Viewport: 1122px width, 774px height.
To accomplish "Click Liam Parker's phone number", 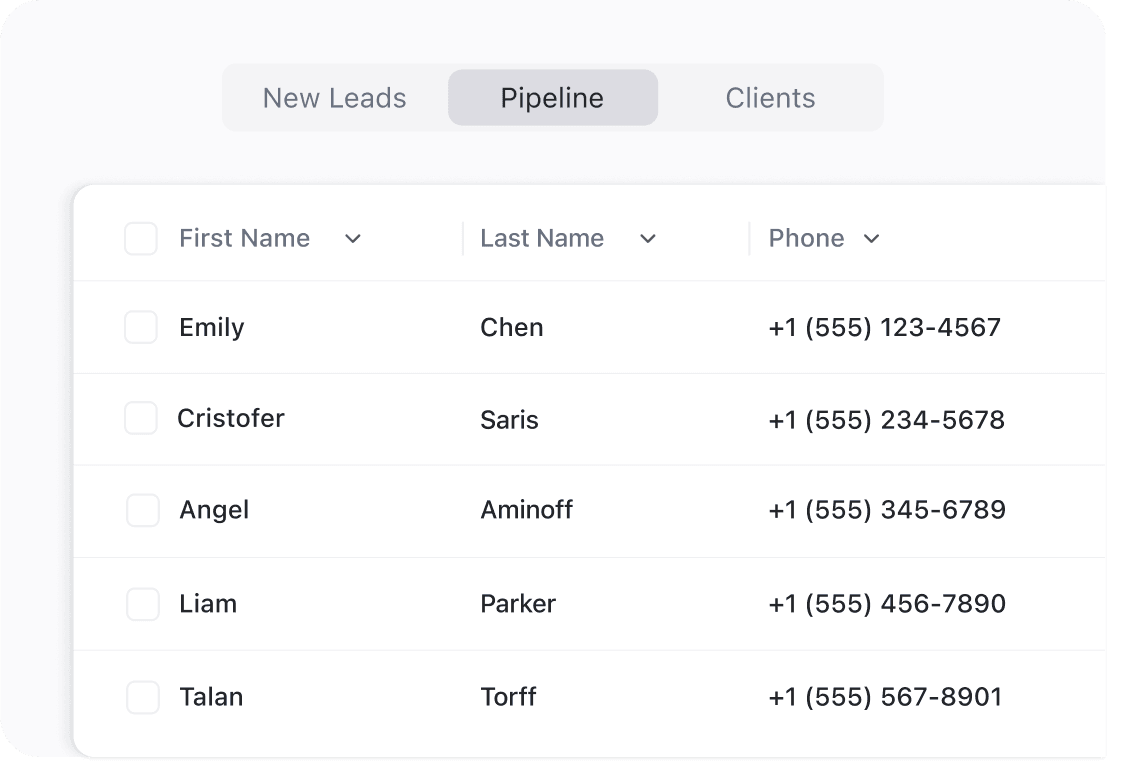I will 886,603.
